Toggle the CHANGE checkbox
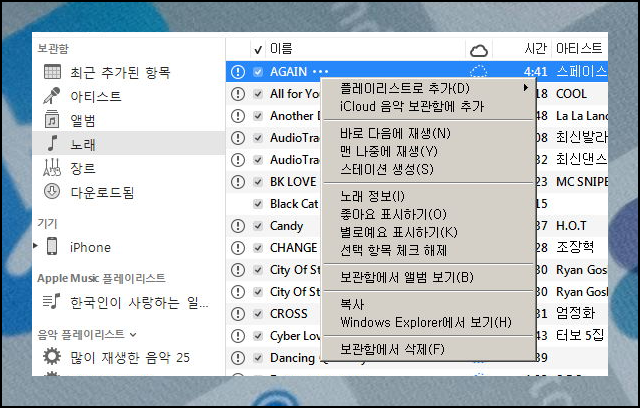640x408 pixels. click(x=258, y=248)
